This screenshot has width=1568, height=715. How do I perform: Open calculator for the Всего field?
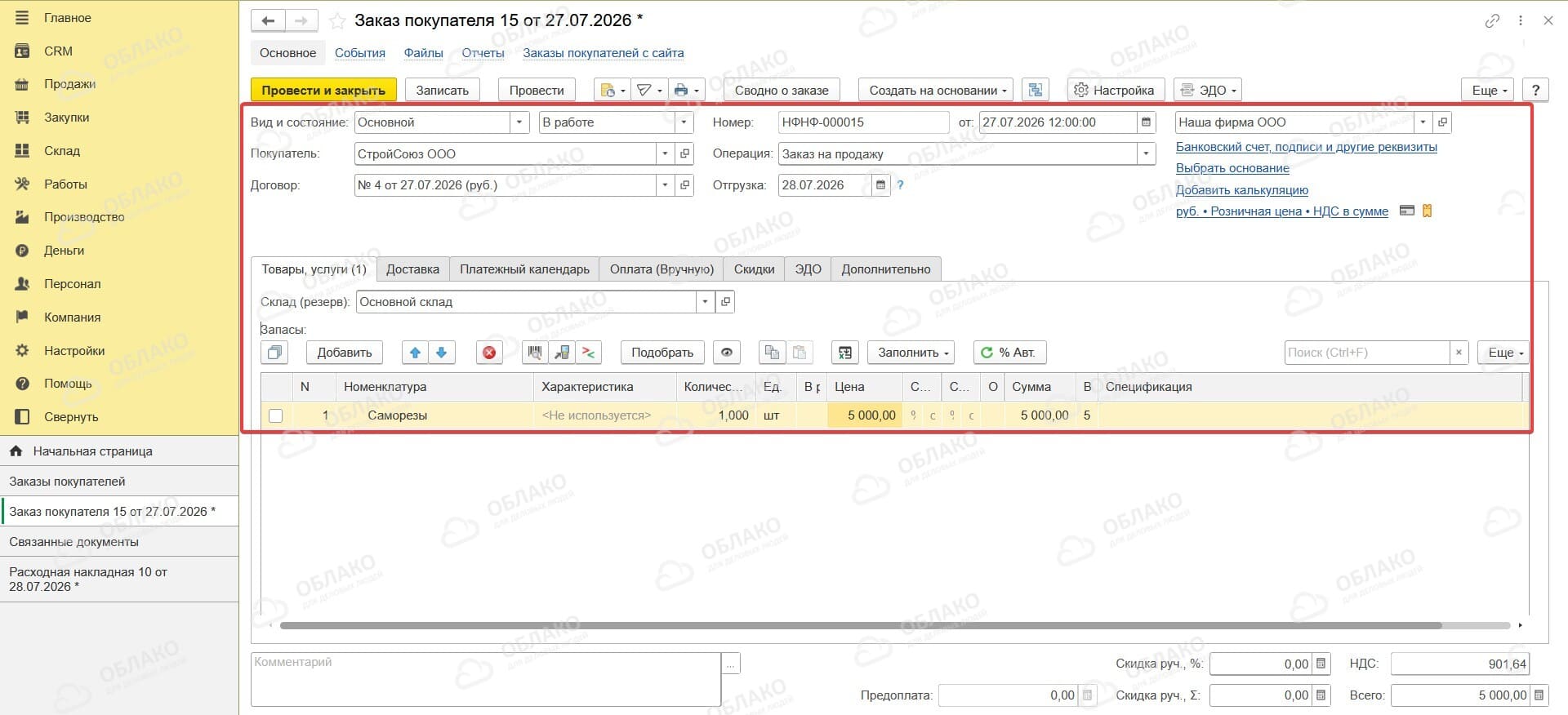1539,695
